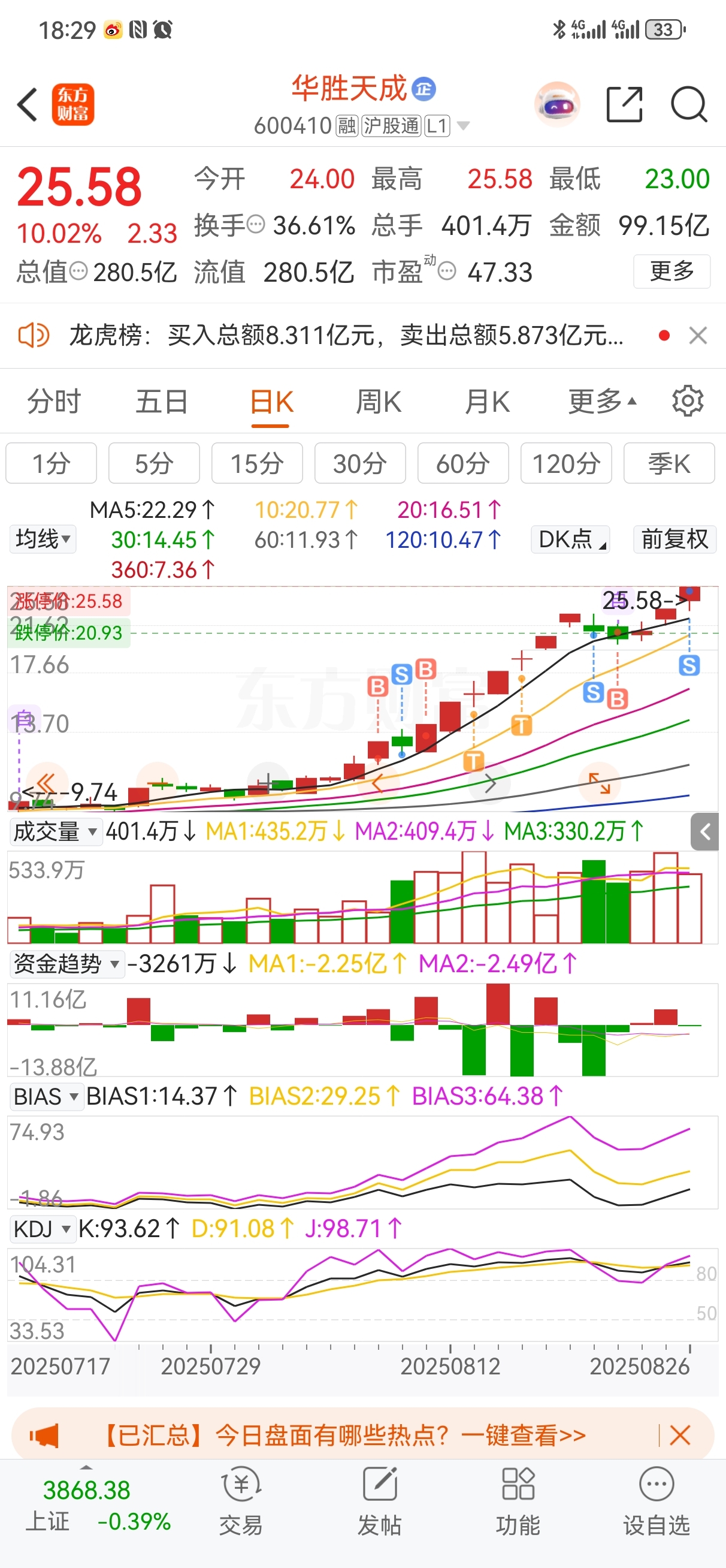Tap the S signal marker below 25.58 candle
726x1568 pixels.
(689, 665)
